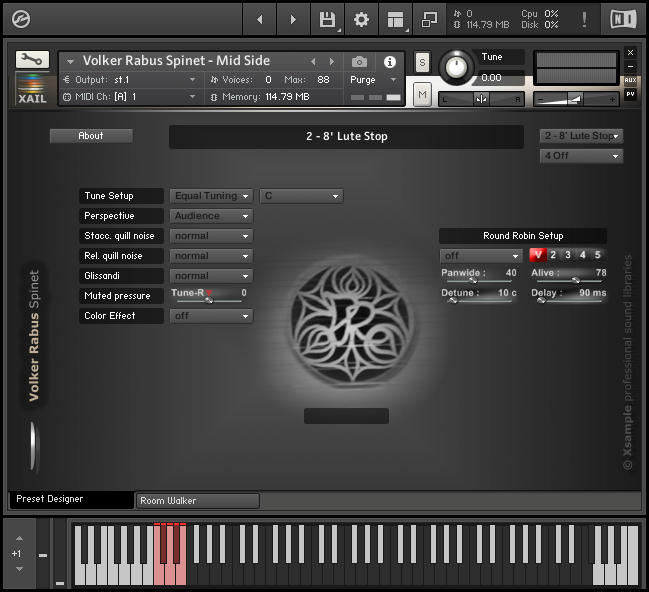
Task: Show instrument info icon
Action: point(389,62)
